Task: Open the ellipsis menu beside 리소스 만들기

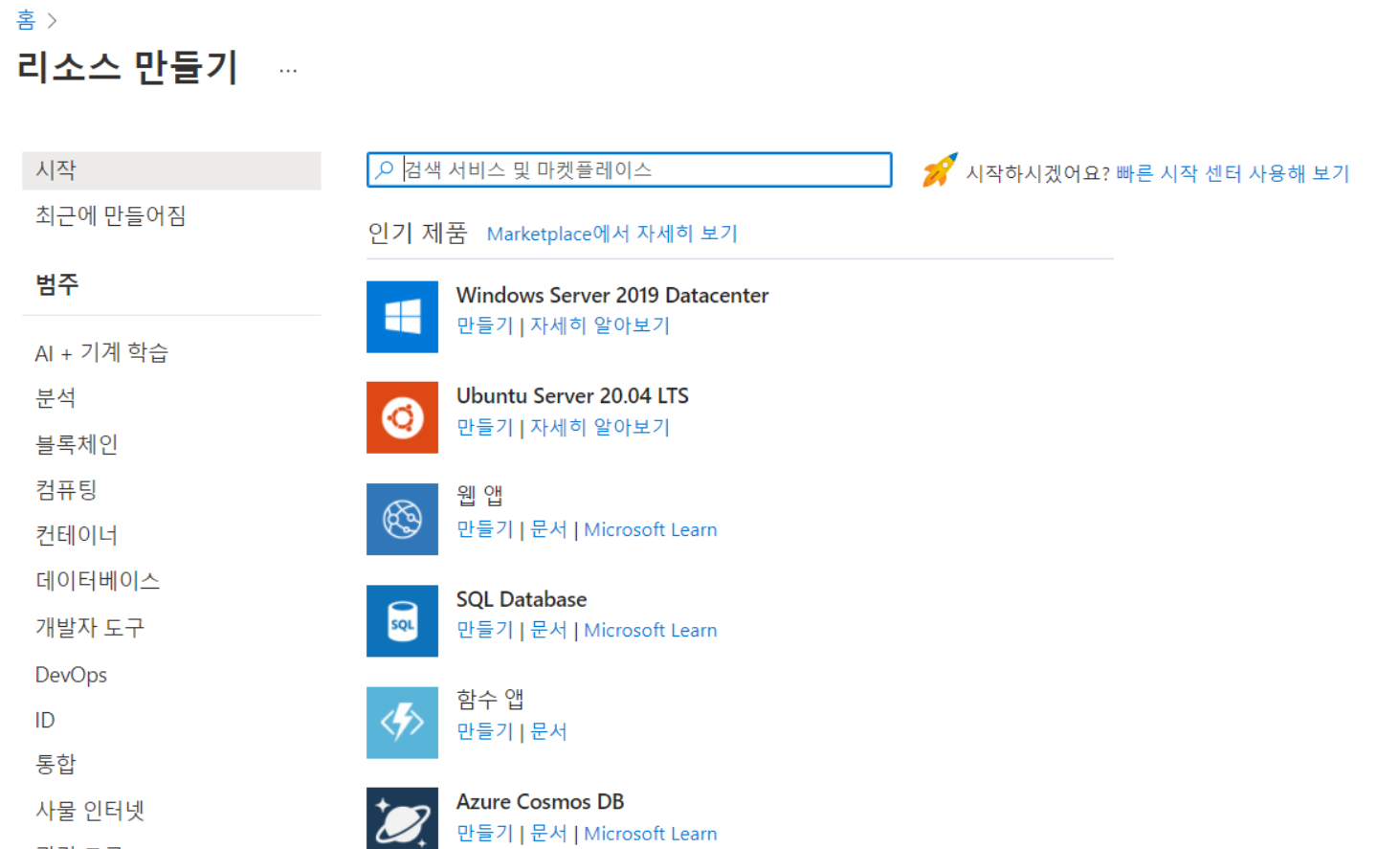Action: [288, 70]
